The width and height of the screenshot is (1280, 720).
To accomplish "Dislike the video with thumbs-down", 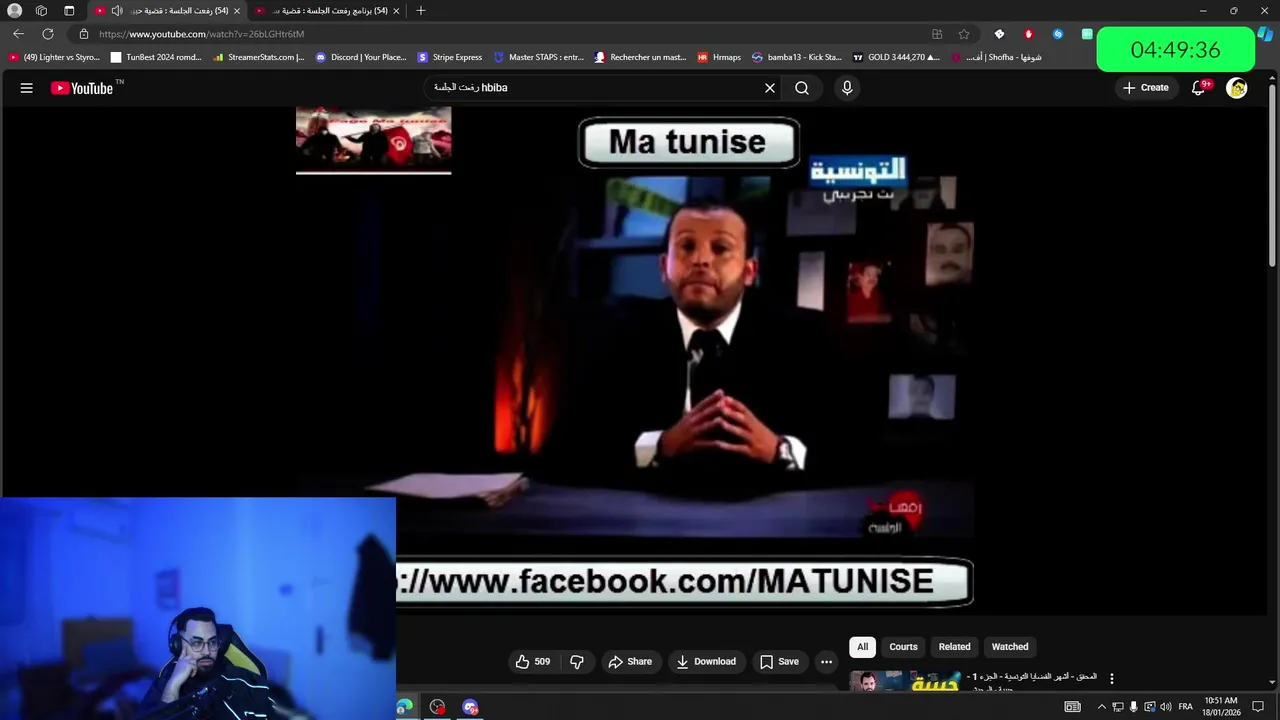I will point(577,661).
